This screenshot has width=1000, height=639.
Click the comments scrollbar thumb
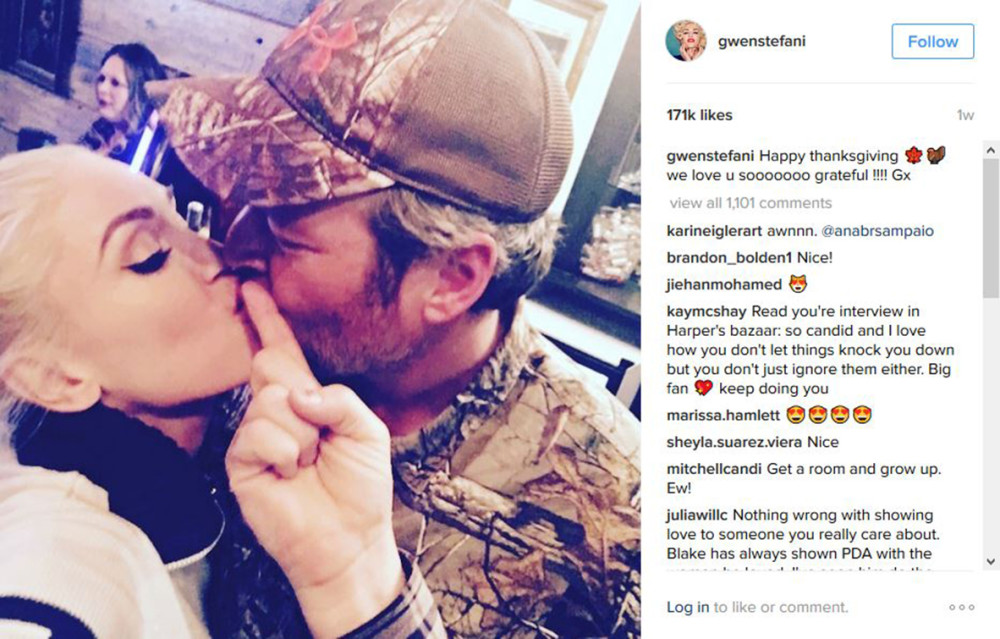990,228
